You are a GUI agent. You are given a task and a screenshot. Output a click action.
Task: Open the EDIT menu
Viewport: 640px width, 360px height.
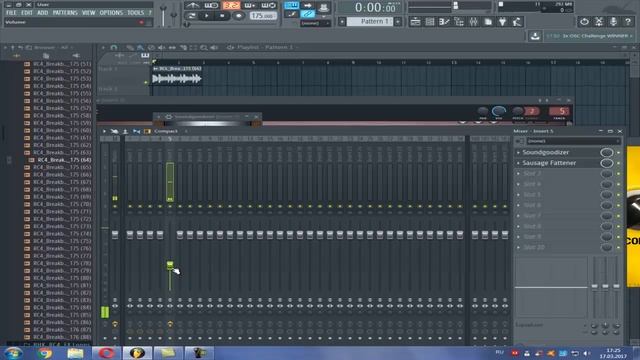(x=27, y=13)
